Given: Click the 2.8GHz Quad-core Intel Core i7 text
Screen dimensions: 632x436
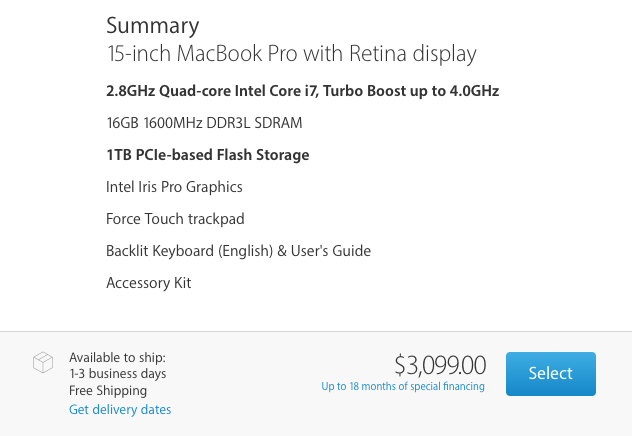Looking at the screenshot, I should (x=212, y=91).
